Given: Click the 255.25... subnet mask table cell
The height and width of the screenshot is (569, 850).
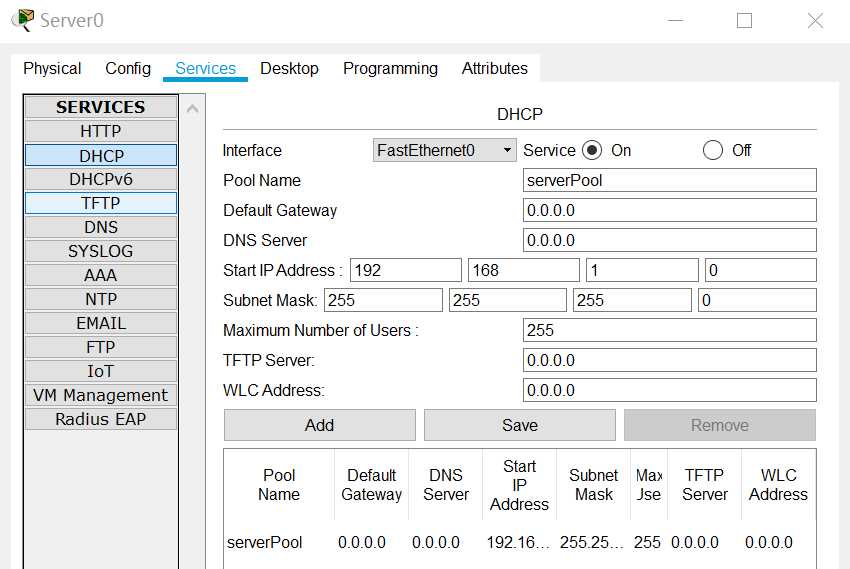Looking at the screenshot, I should click(x=592, y=542).
